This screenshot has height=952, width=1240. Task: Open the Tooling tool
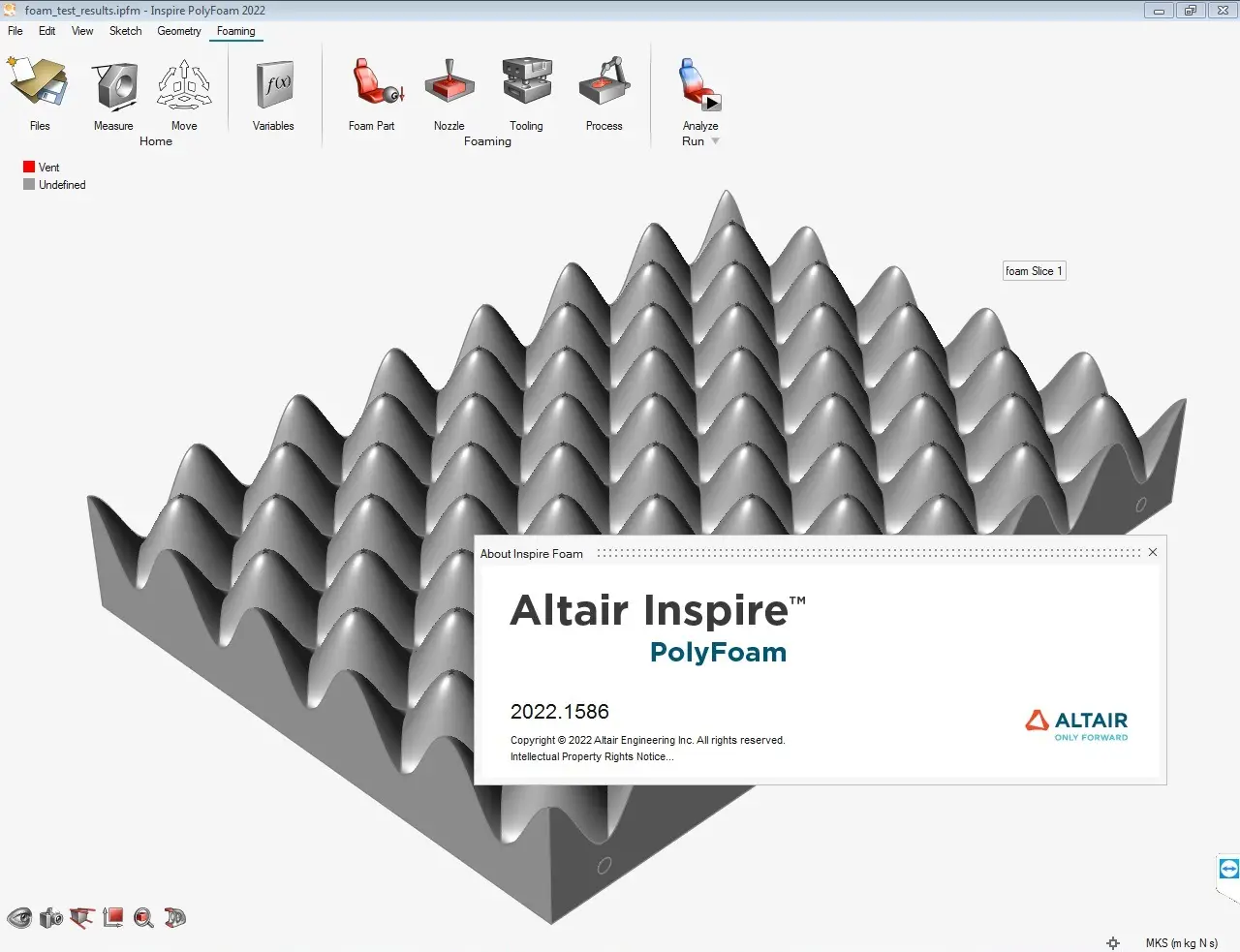tap(526, 81)
